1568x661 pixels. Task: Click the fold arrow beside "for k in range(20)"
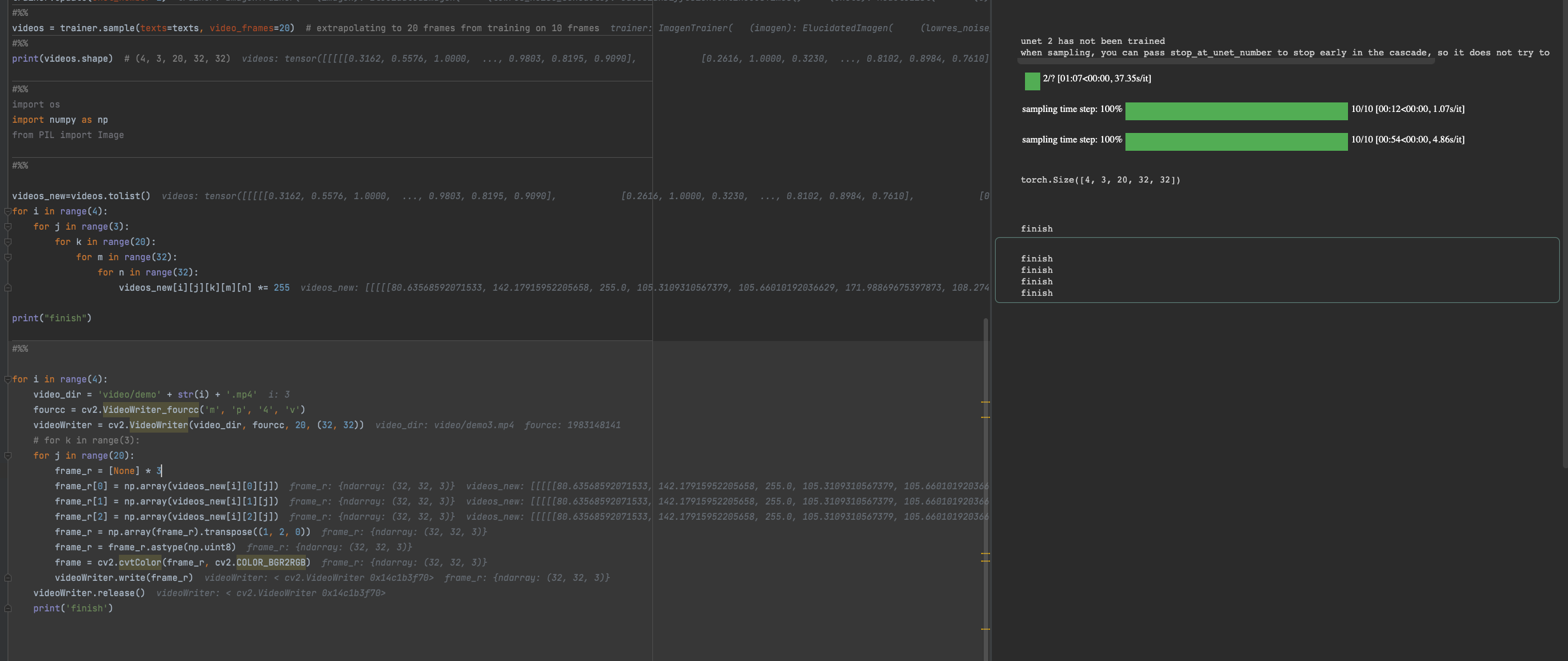8,242
